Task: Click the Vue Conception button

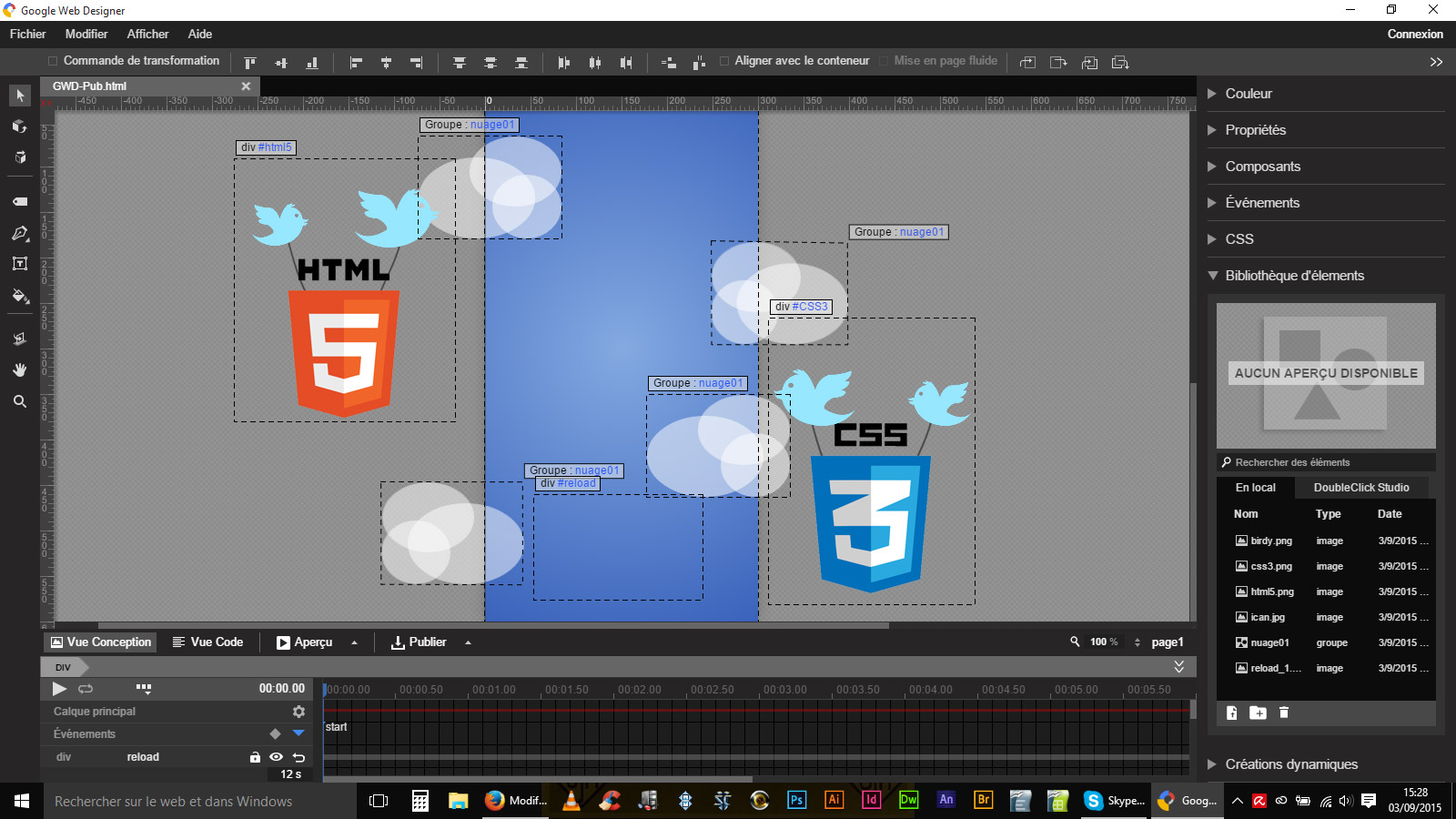Action: tap(101, 642)
